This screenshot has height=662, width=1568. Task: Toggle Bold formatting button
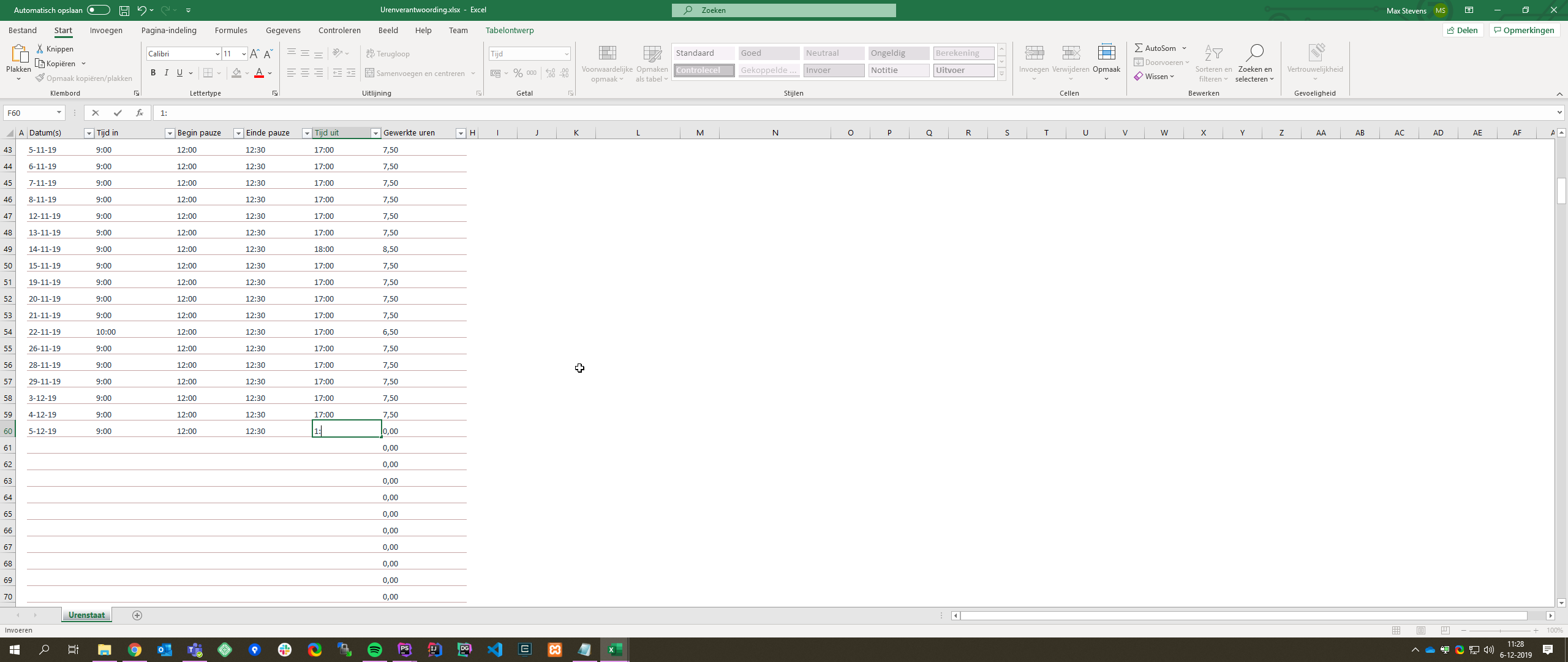[153, 73]
